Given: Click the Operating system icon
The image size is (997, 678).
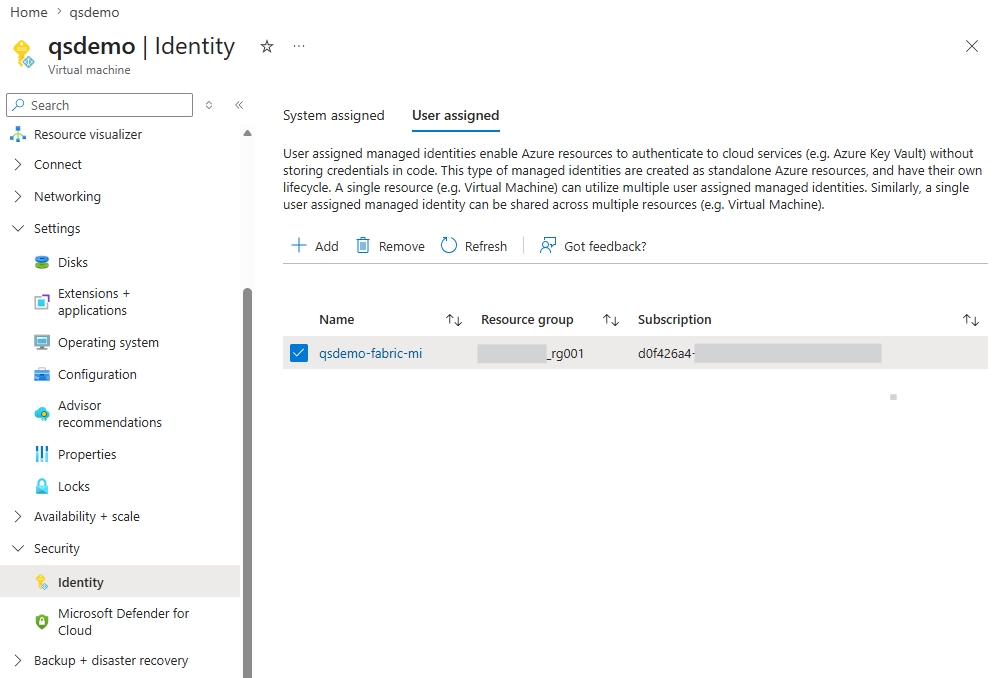Looking at the screenshot, I should pyautogui.click(x=42, y=342).
